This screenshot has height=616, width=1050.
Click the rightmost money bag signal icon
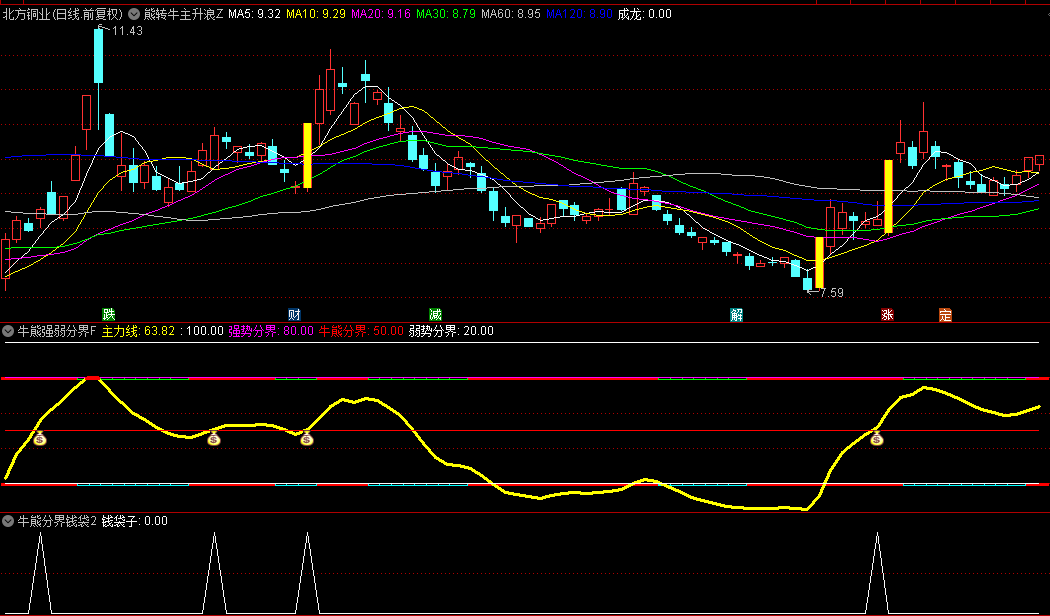click(x=877, y=438)
